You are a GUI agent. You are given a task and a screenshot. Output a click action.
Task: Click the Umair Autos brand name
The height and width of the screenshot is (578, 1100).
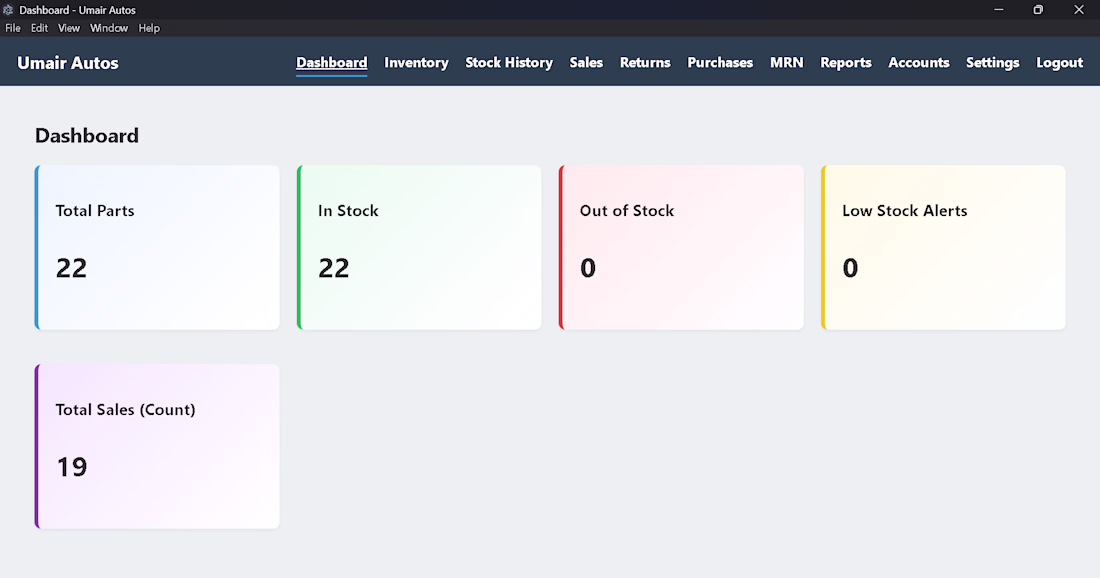68,62
